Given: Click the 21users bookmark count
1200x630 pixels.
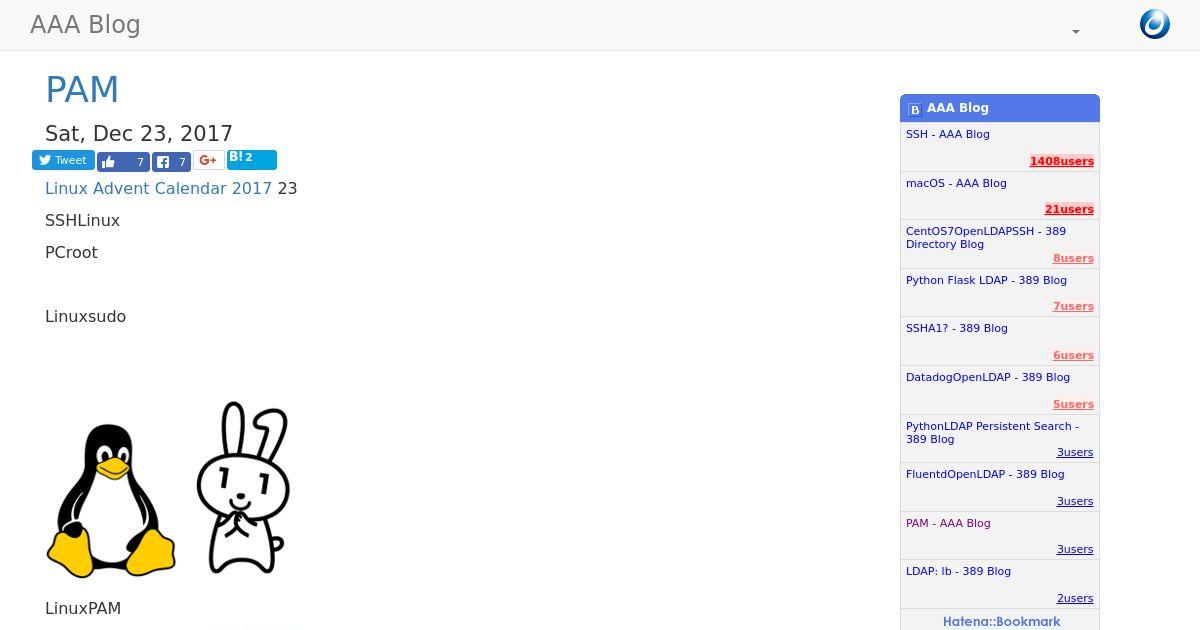Looking at the screenshot, I should pyautogui.click(x=1068, y=209).
